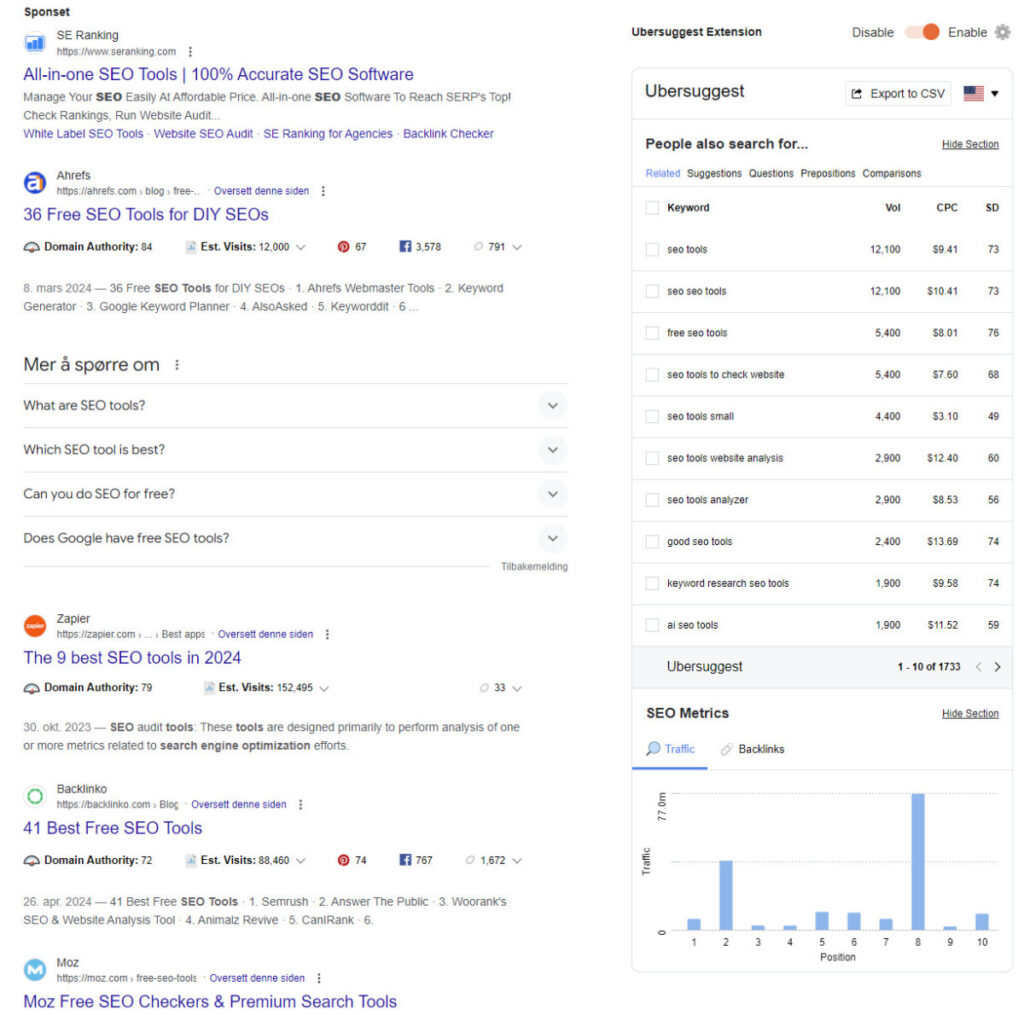Check the 'seo seo tools' keyword checkbox
The height and width of the screenshot is (1015, 1024).
[x=652, y=292]
